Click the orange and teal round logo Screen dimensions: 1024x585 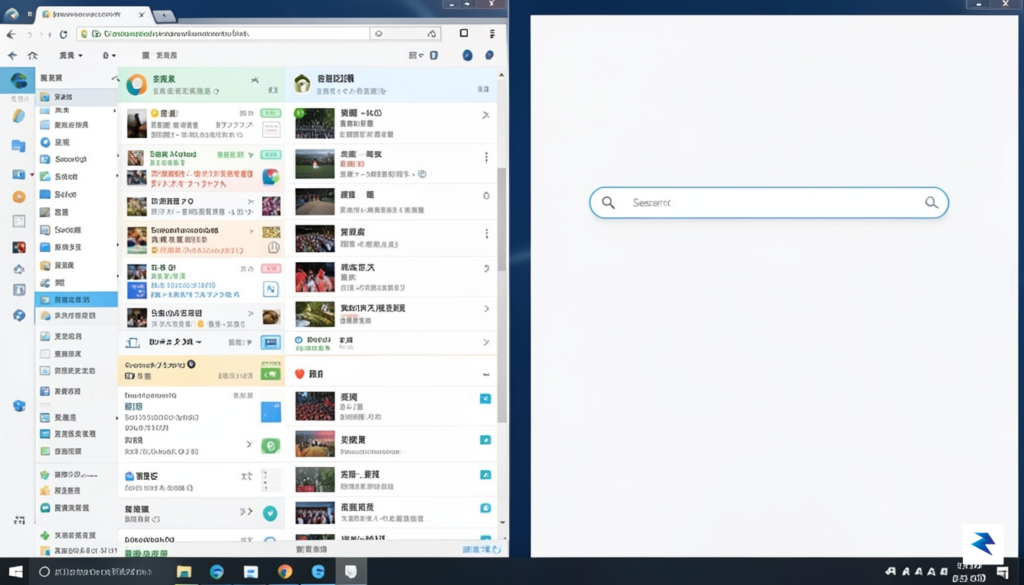136,84
